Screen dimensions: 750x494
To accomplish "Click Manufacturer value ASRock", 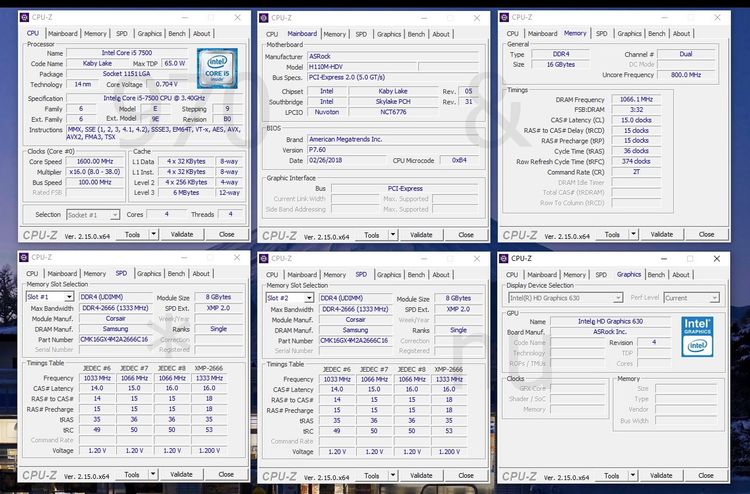I will [393, 56].
